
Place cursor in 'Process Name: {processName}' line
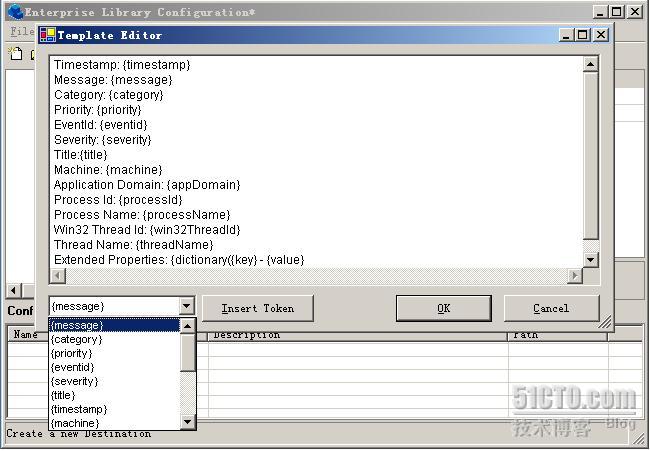(142, 215)
